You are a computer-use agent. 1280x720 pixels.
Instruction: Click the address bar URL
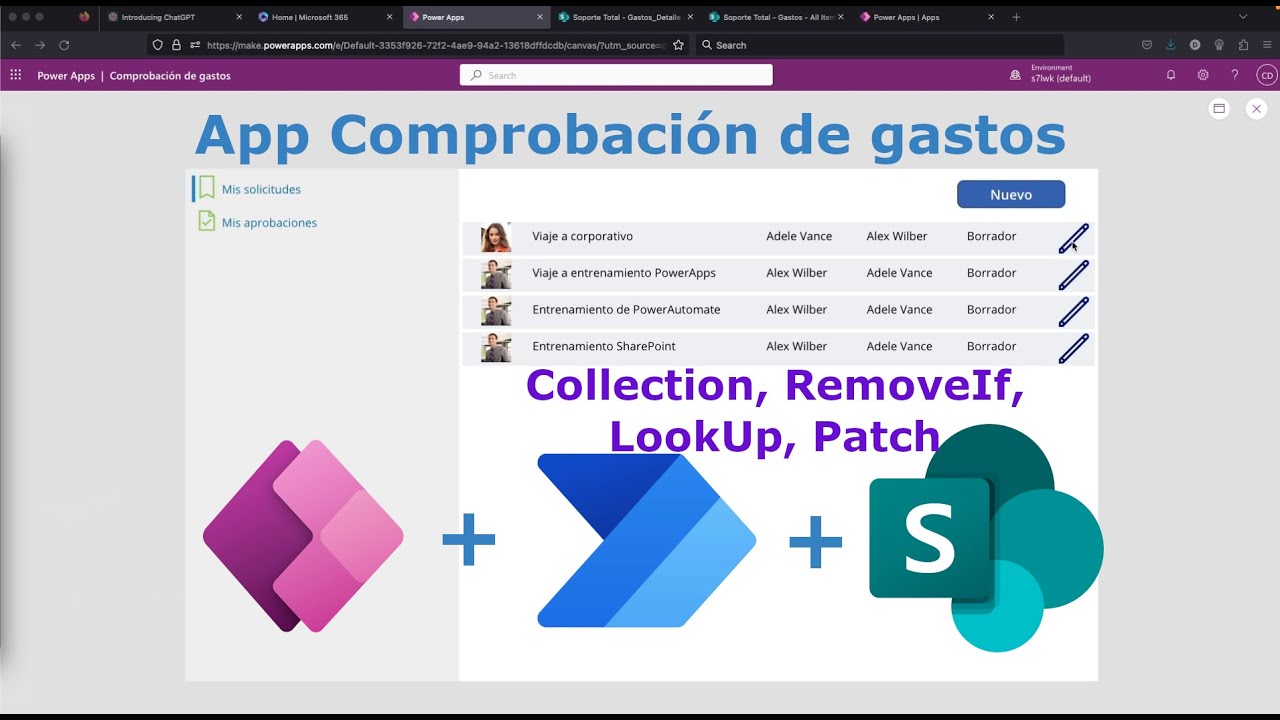tap(436, 45)
